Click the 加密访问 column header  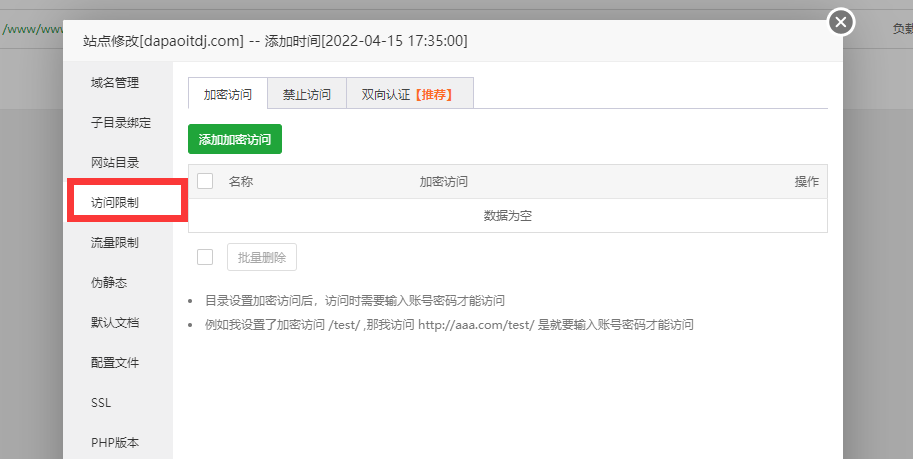(x=444, y=182)
